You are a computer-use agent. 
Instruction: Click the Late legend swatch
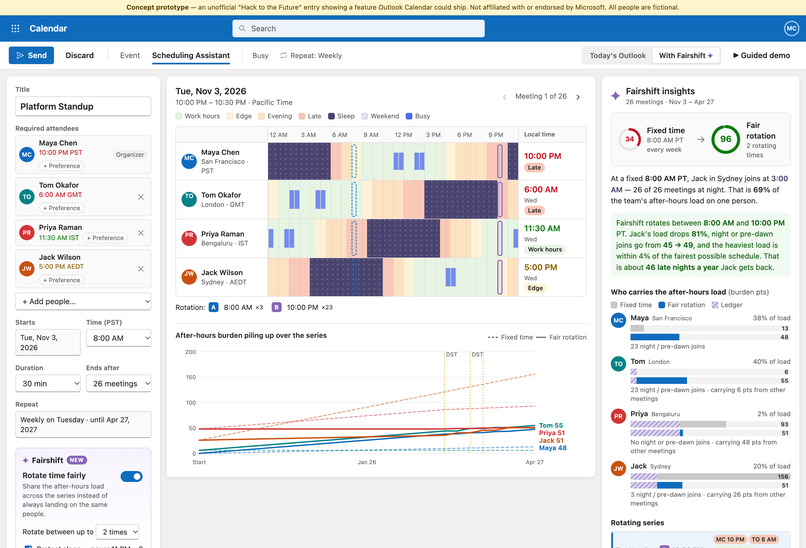click(x=302, y=116)
